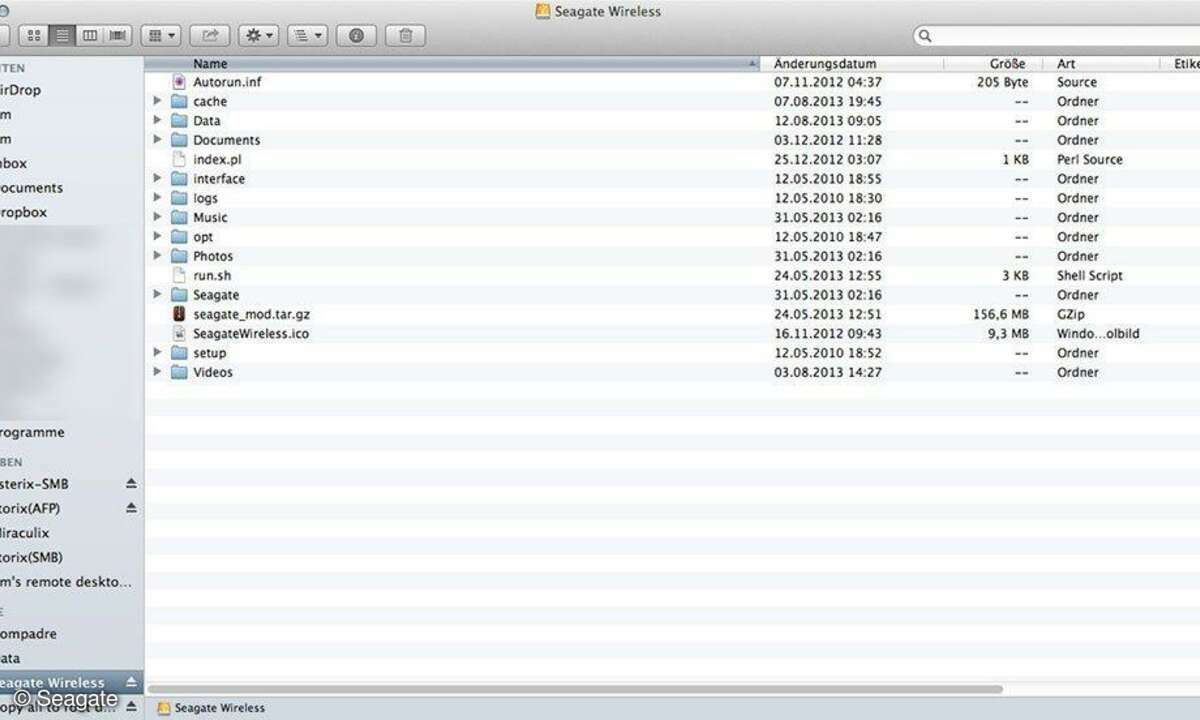The height and width of the screenshot is (720, 1200).
Task: Click the SeagateWireless.ico file icon
Action: pos(179,333)
